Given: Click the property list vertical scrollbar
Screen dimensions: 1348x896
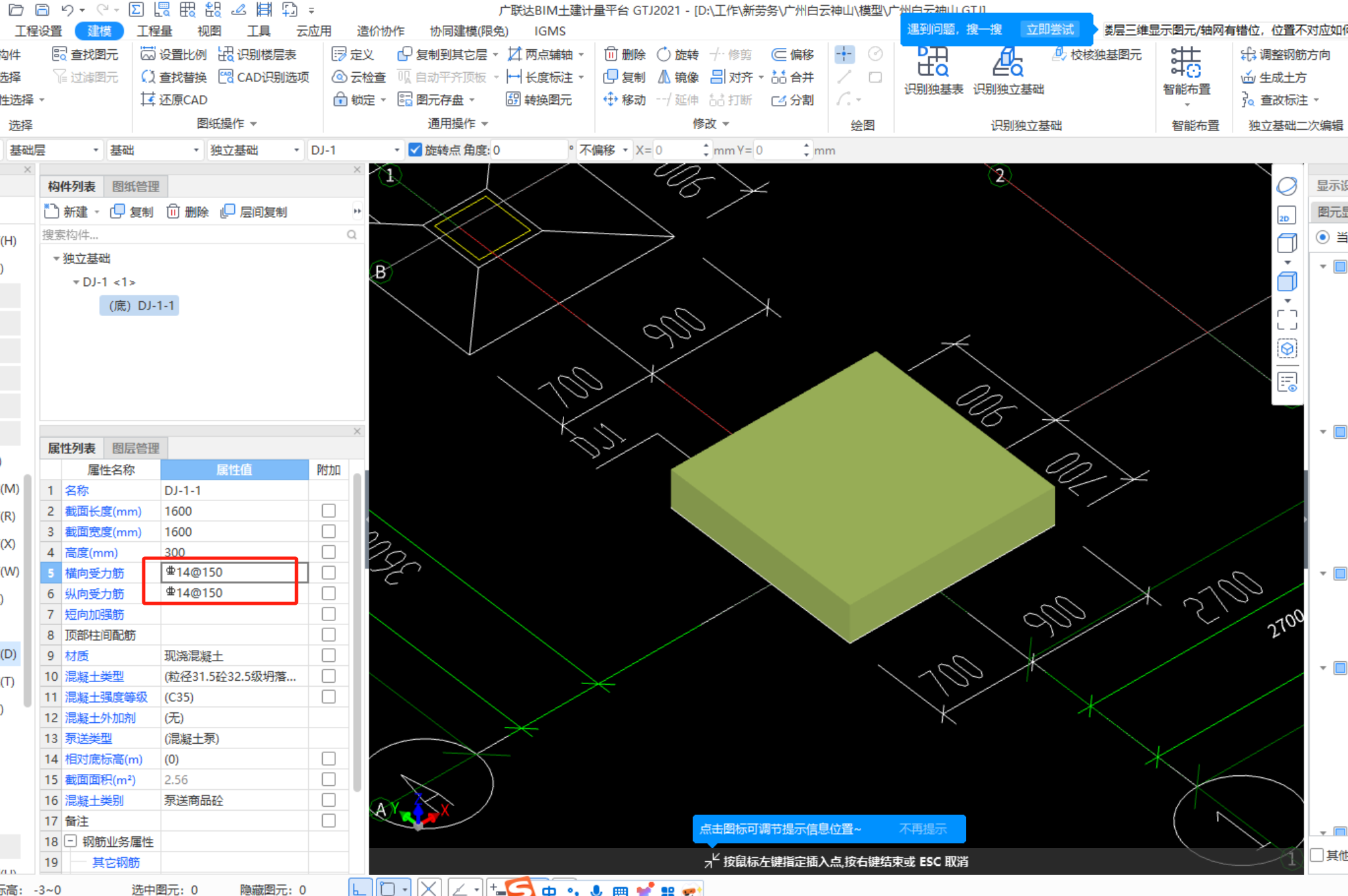Looking at the screenshot, I should [x=357, y=632].
